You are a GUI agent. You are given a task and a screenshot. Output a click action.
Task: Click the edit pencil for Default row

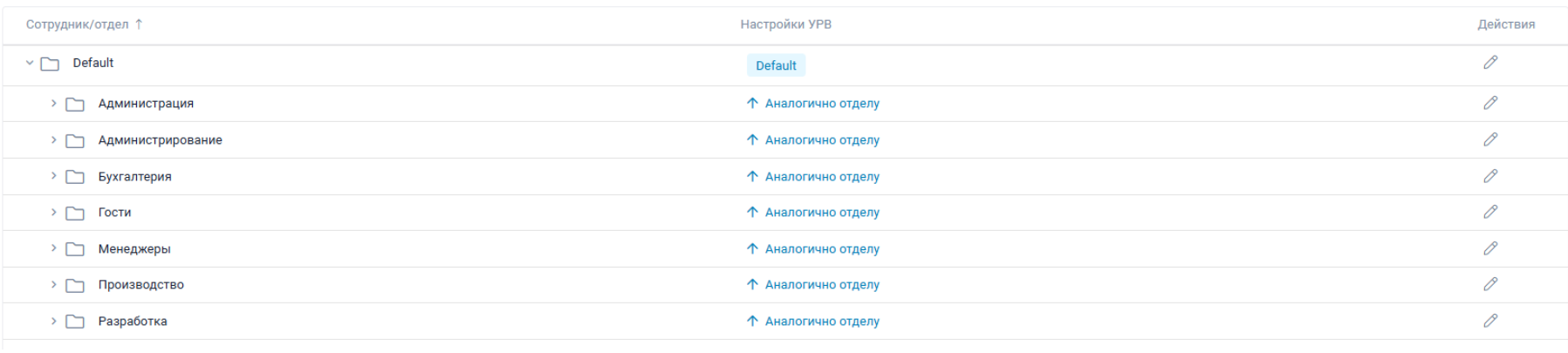[x=1490, y=63]
